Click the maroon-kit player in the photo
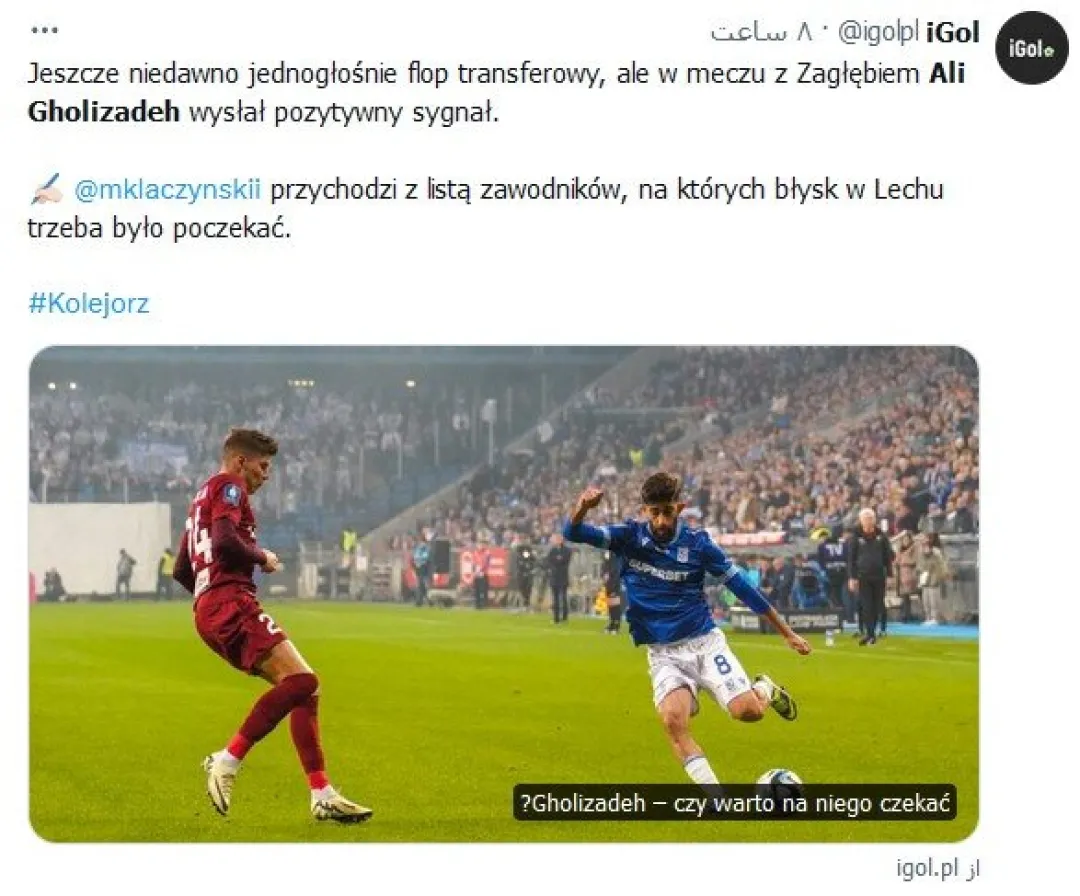The width and height of the screenshot is (1080, 896). (x=258, y=623)
